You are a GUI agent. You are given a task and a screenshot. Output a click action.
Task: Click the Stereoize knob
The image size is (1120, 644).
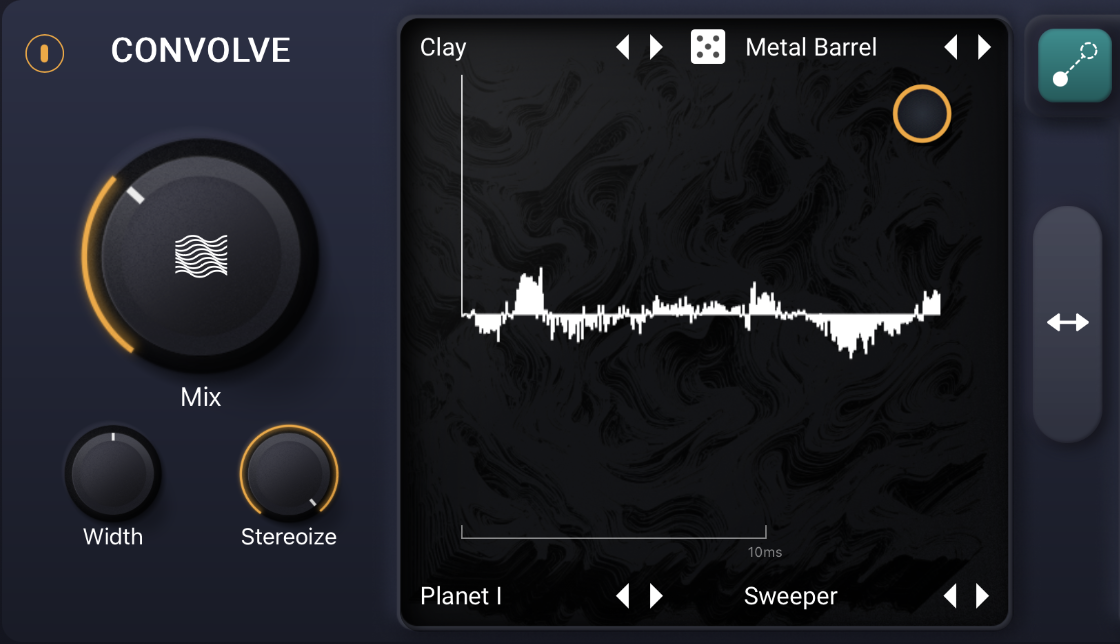pos(289,472)
